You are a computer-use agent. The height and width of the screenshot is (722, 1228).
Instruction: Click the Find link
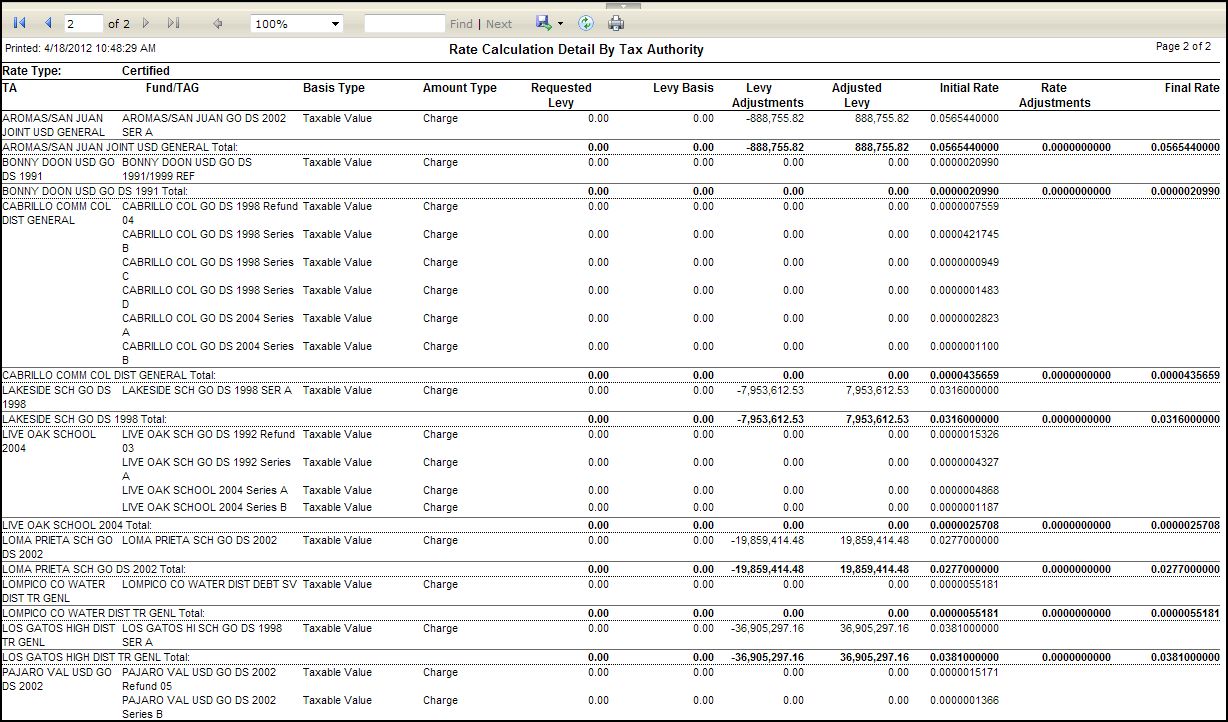461,24
